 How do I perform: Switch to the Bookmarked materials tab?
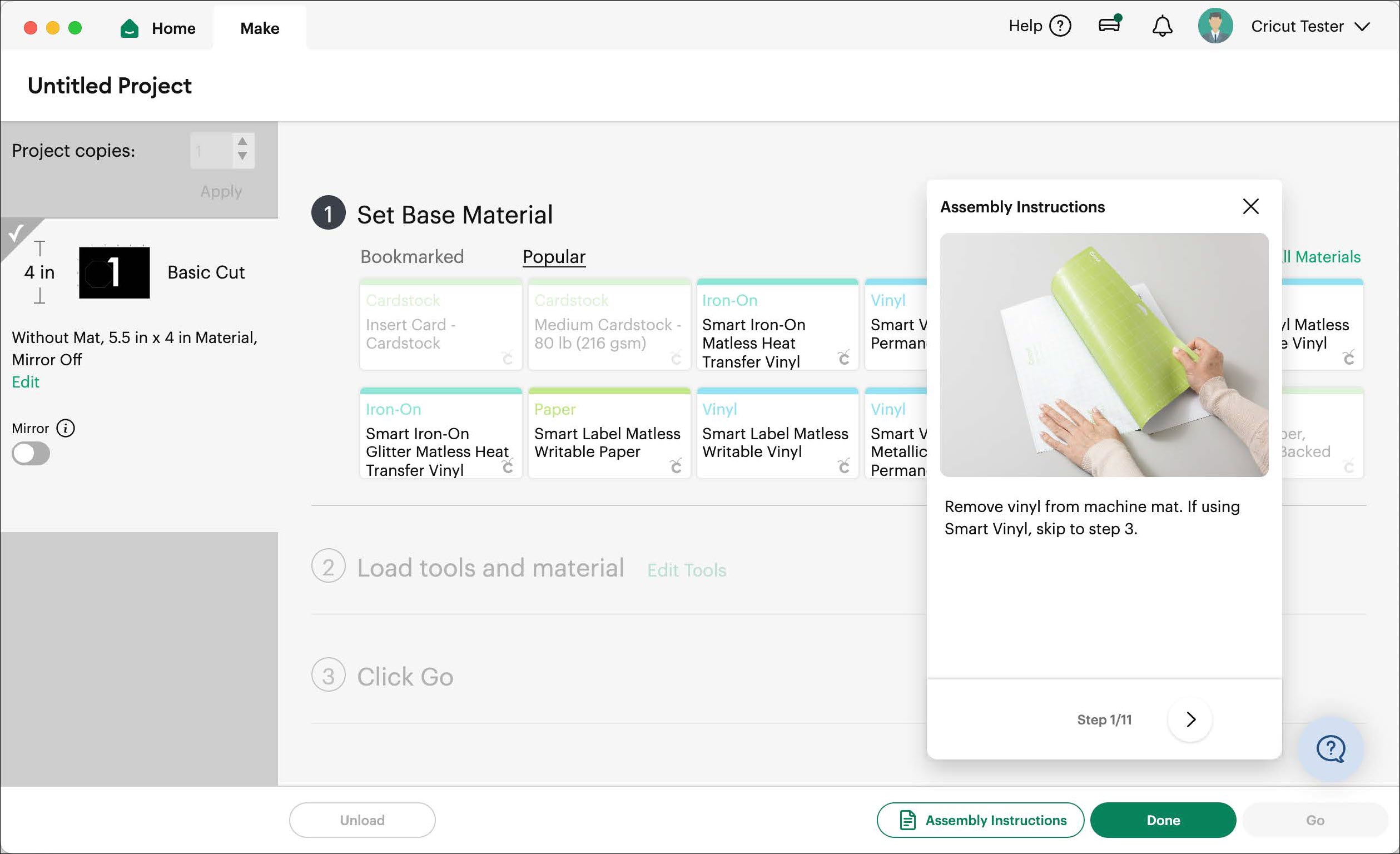pyautogui.click(x=412, y=257)
